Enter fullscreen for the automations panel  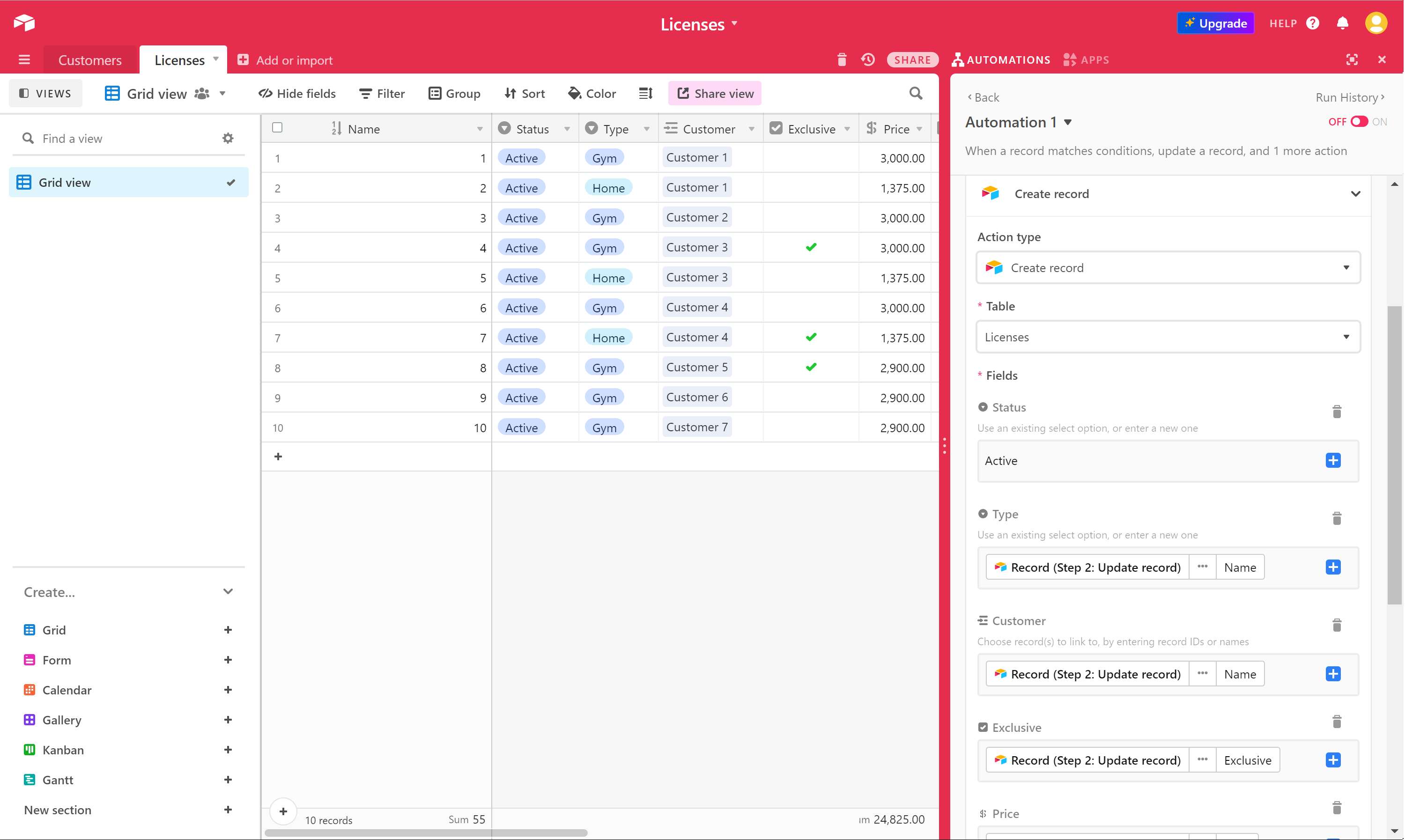tap(1352, 59)
